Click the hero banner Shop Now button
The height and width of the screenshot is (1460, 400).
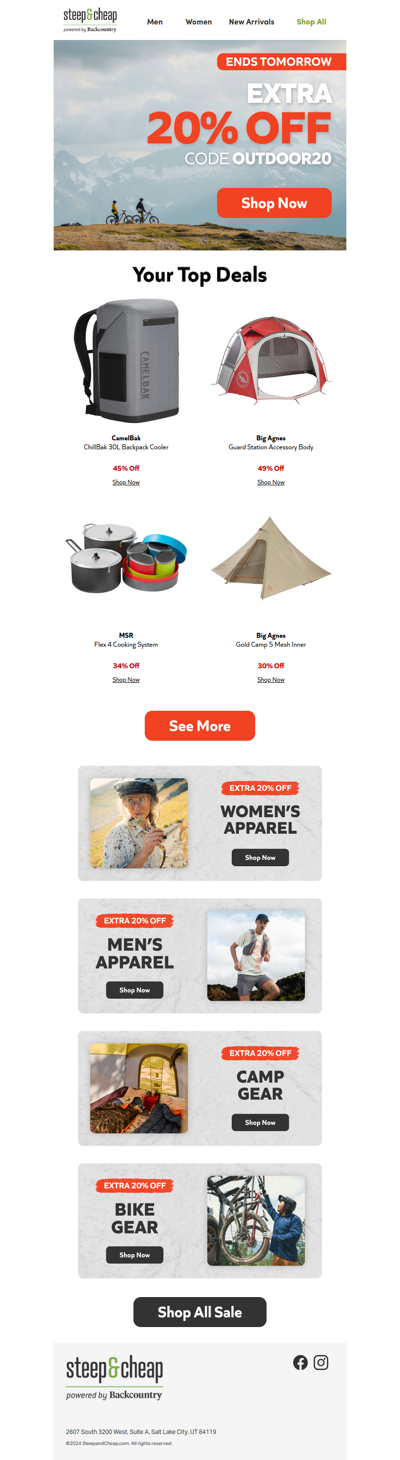click(x=274, y=203)
